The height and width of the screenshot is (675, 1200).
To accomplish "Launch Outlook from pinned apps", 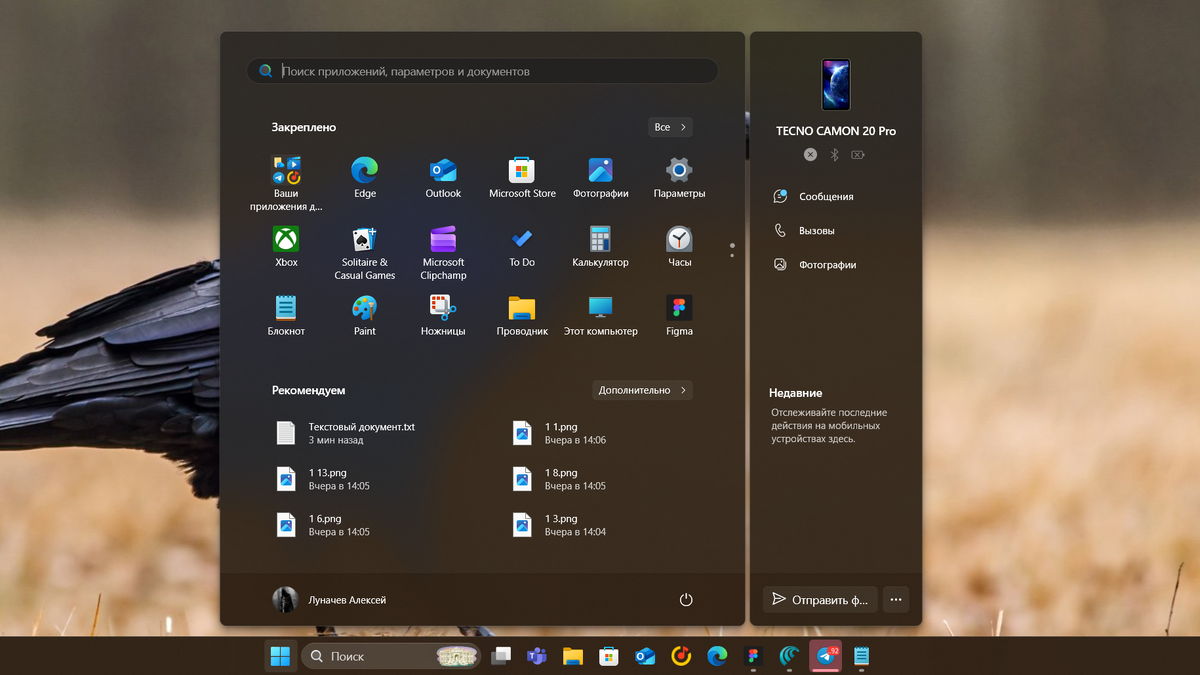I will pos(443,177).
